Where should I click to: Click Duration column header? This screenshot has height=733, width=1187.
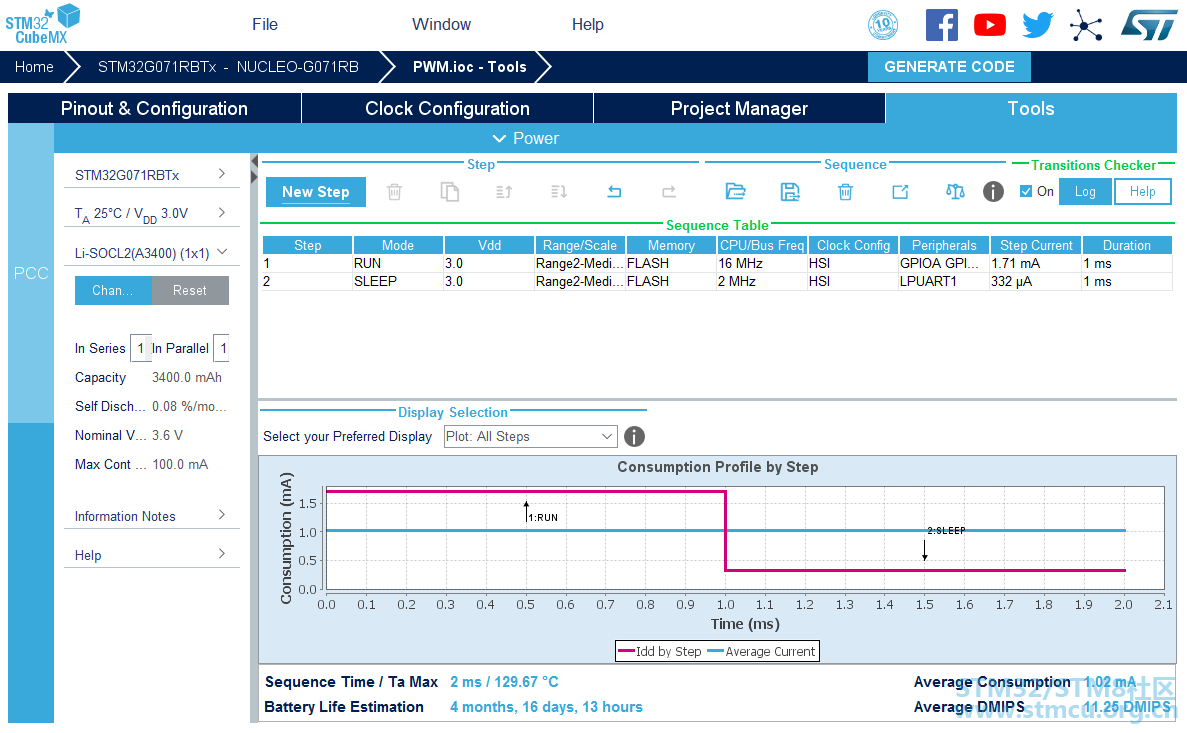(1126, 245)
